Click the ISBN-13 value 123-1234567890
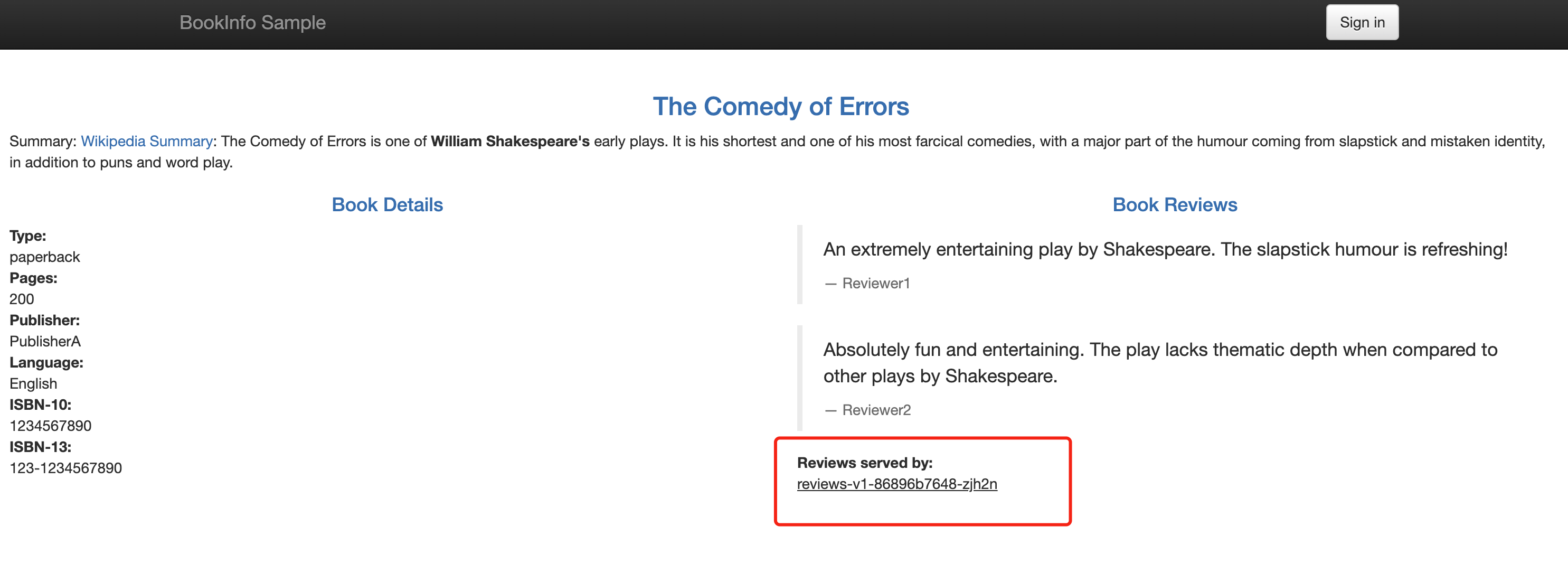This screenshot has width=1568, height=583. point(66,468)
